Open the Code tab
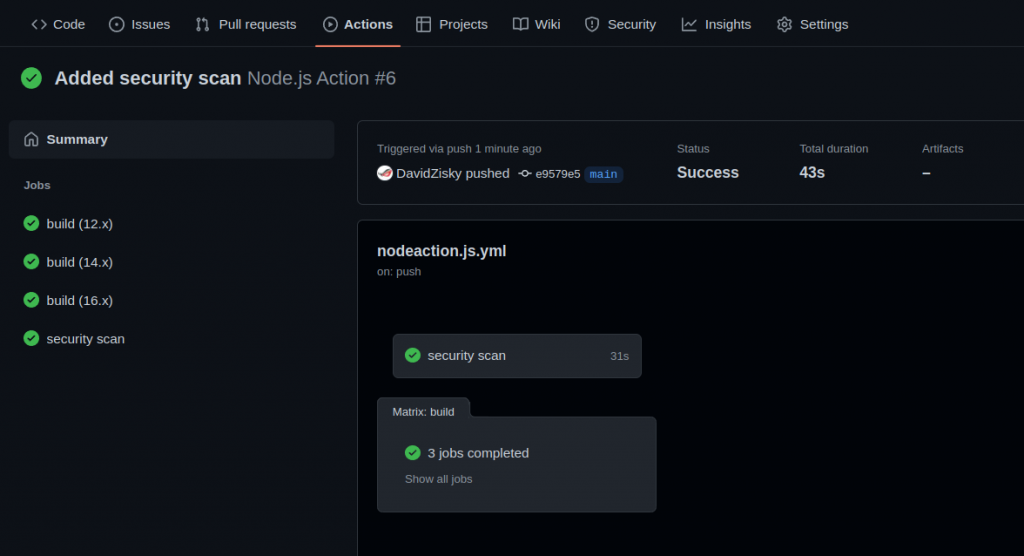 (x=58, y=24)
